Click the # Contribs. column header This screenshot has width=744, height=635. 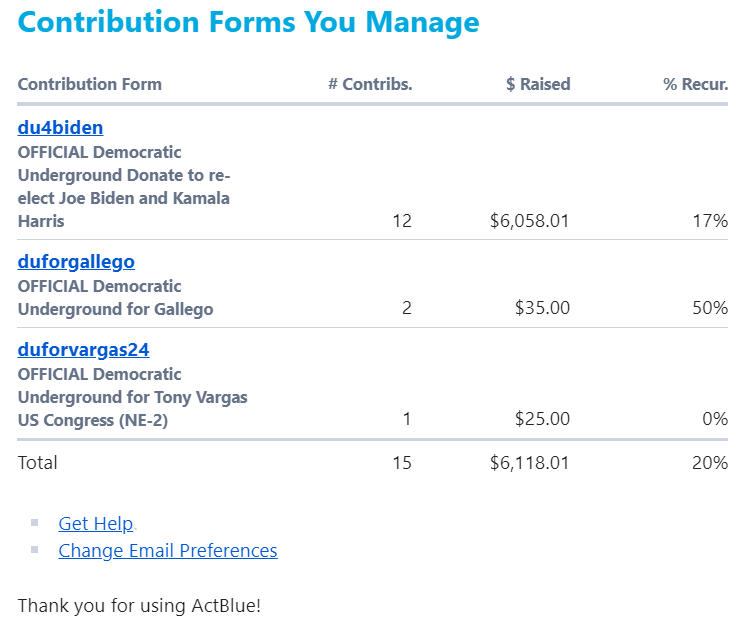pyautogui.click(x=370, y=85)
